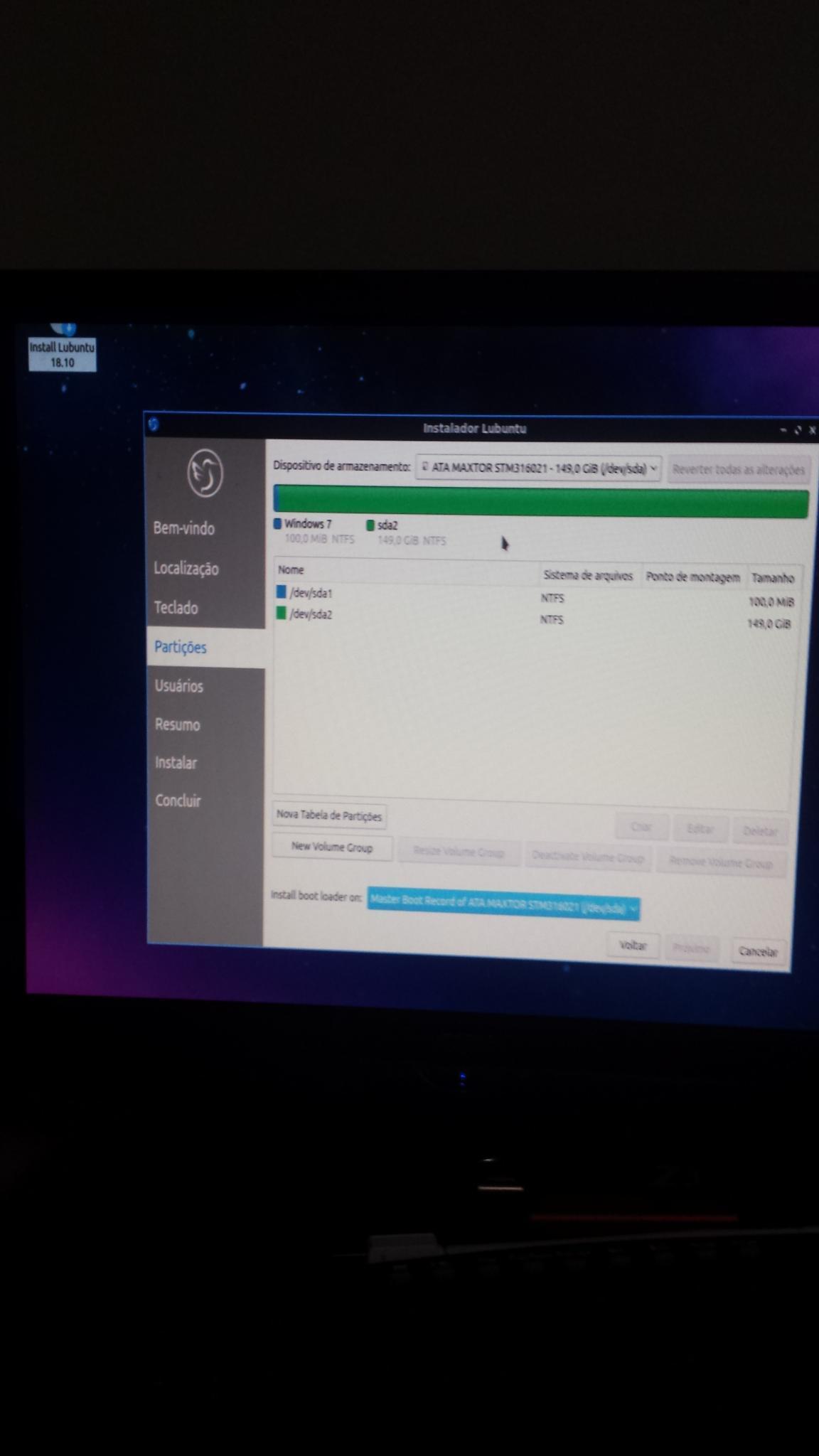Close the Instalador Lubuntu window
This screenshot has height=1456, width=819.
(x=813, y=429)
